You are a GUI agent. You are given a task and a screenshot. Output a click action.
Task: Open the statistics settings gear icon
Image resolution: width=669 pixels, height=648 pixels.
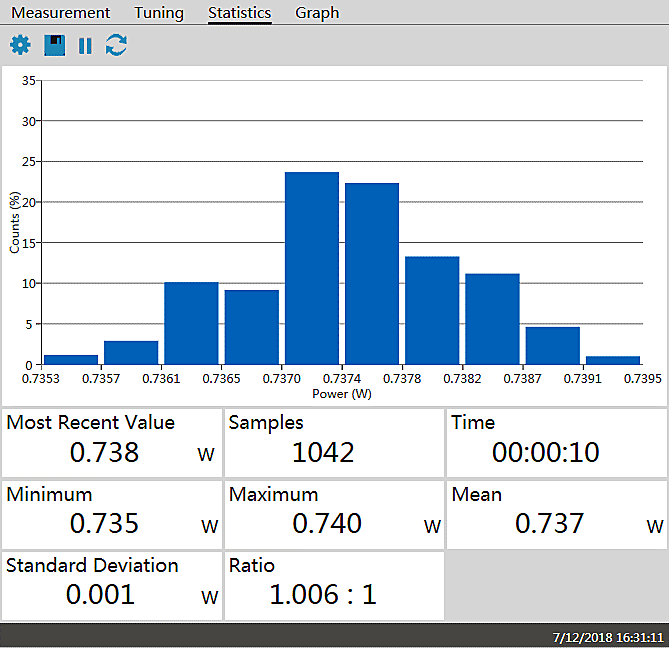[20, 45]
